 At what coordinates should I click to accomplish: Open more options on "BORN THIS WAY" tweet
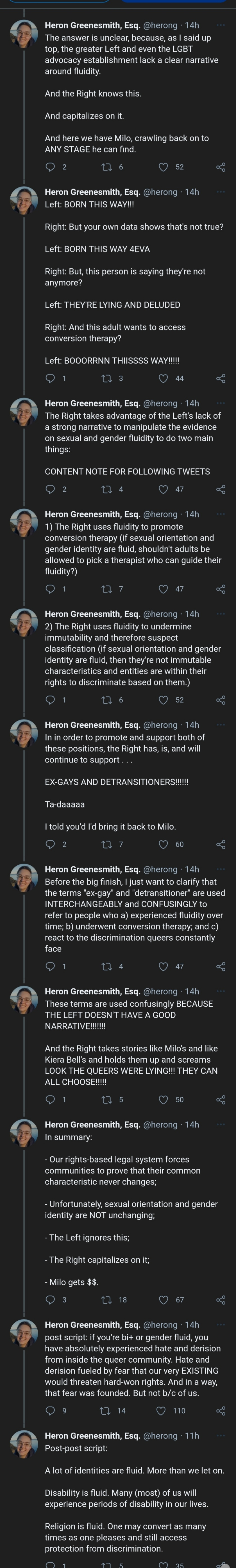click(221, 192)
